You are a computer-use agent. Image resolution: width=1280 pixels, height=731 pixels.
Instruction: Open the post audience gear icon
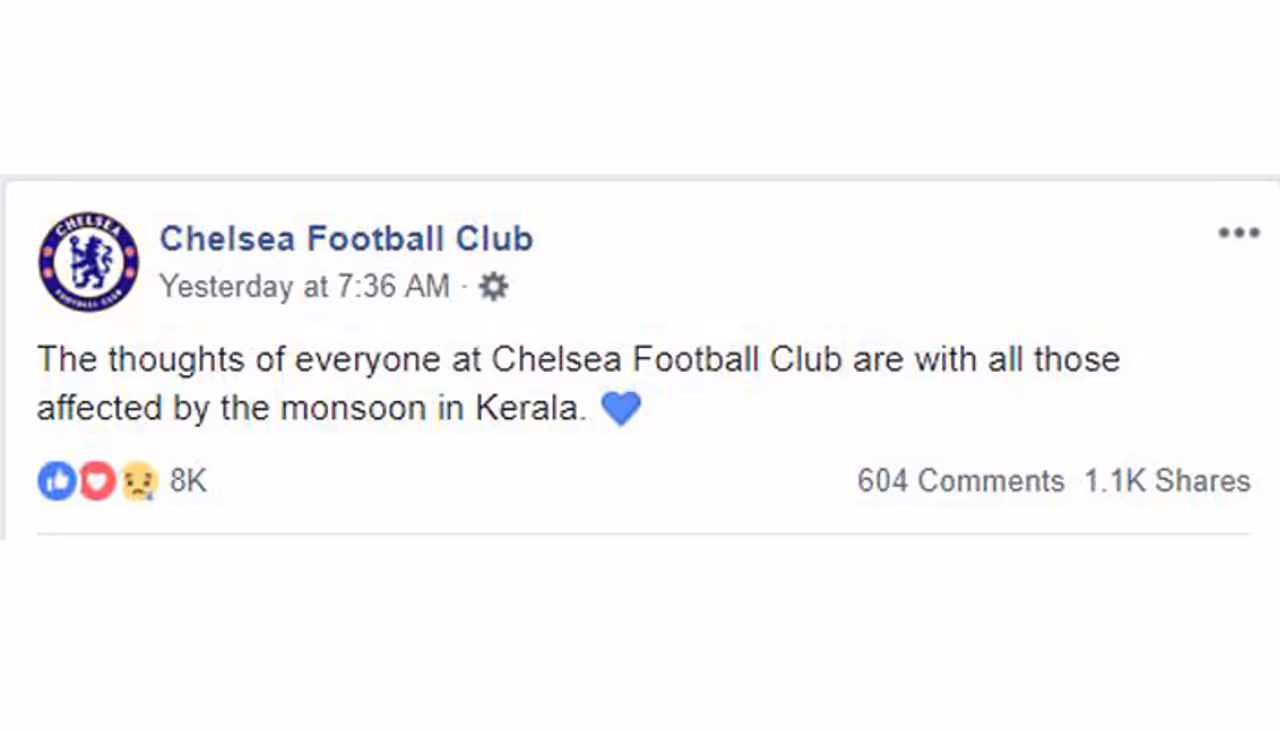493,287
